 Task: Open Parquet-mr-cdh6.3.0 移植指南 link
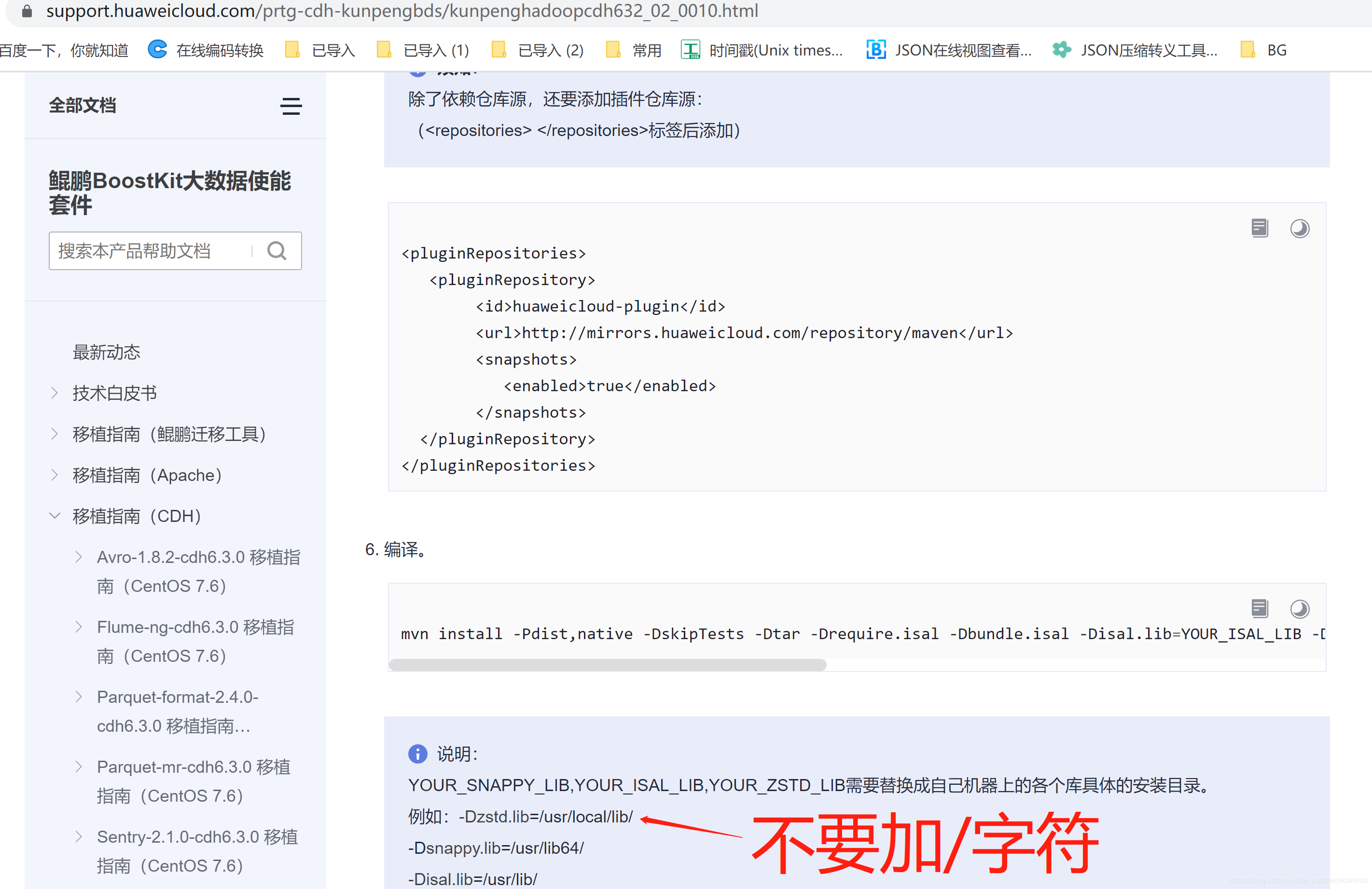pyautogui.click(x=194, y=781)
